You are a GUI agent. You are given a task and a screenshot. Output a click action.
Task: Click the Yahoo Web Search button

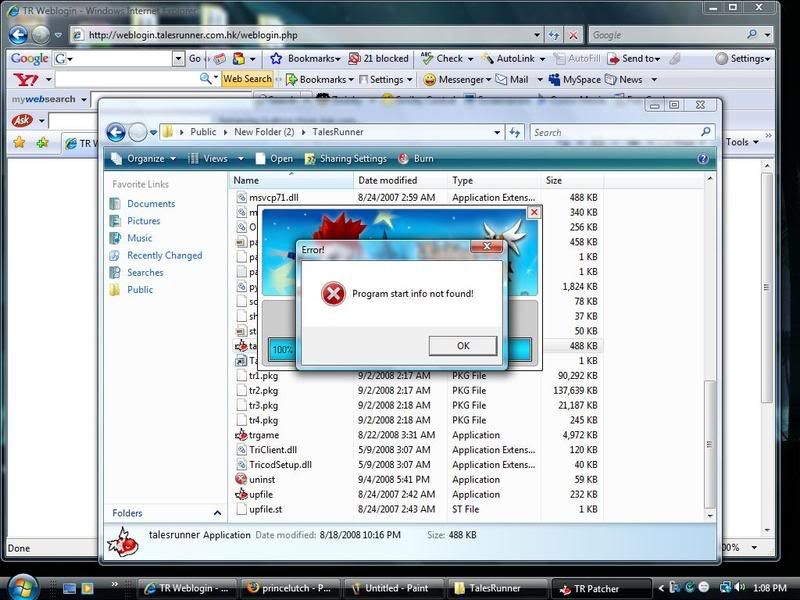[246, 79]
